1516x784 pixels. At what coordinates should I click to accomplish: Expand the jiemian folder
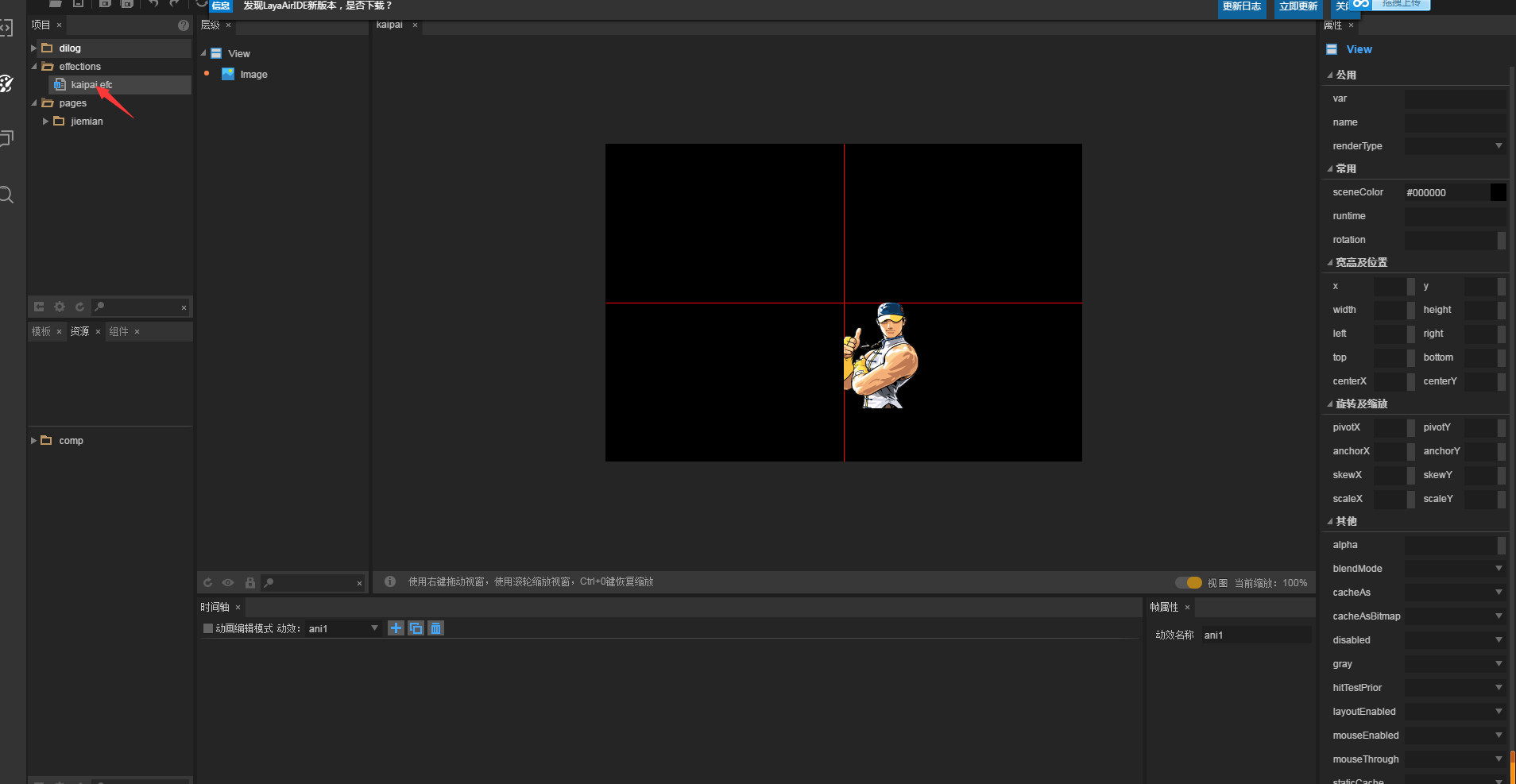[45, 122]
